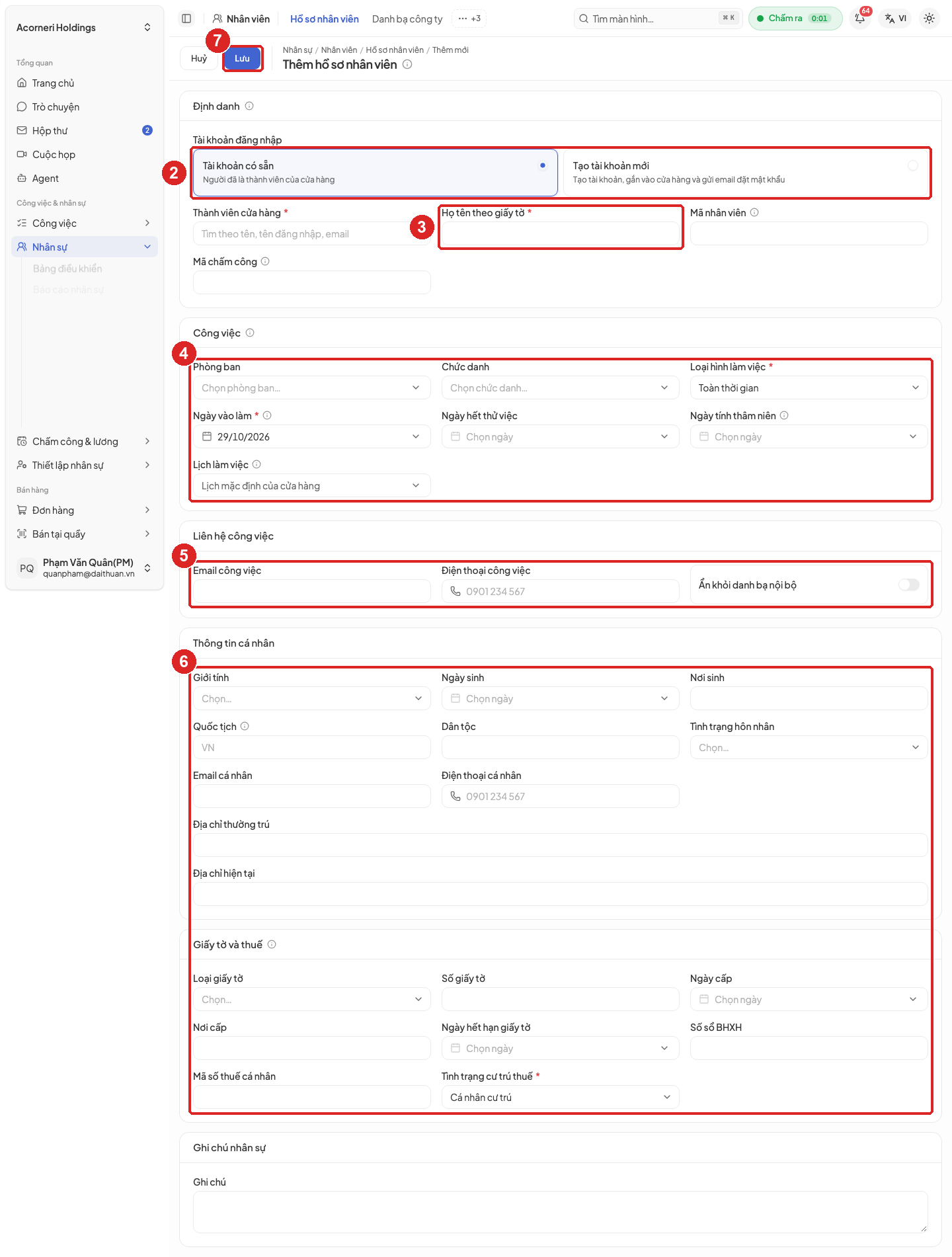Select Tạo tài khoản mới radio option

pyautogui.click(x=746, y=173)
